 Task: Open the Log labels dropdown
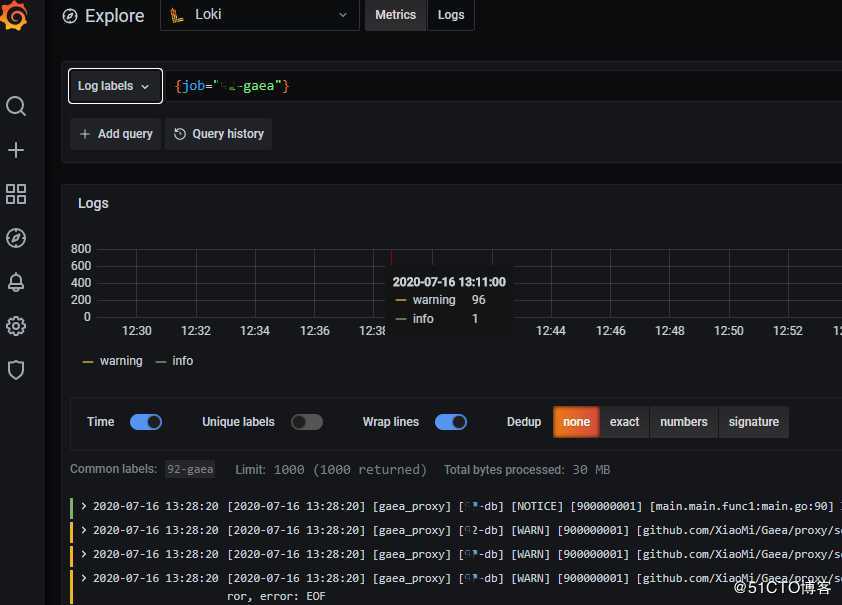(x=115, y=86)
